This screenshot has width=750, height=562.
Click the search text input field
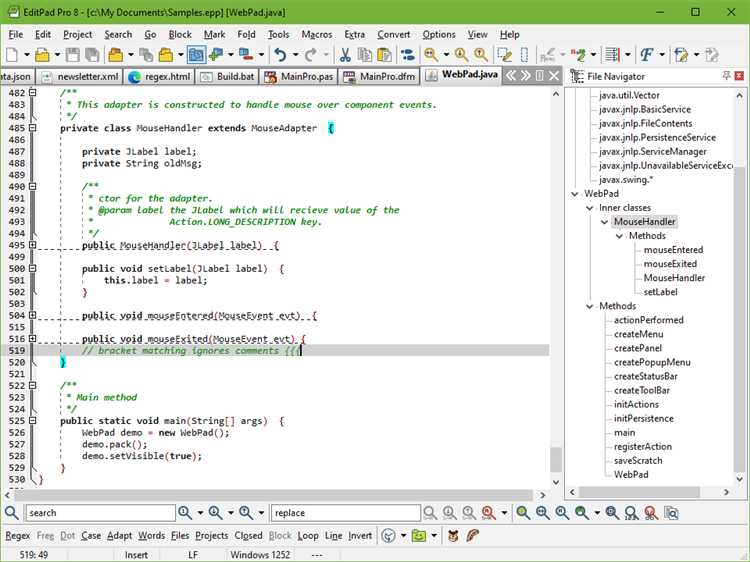[100, 513]
